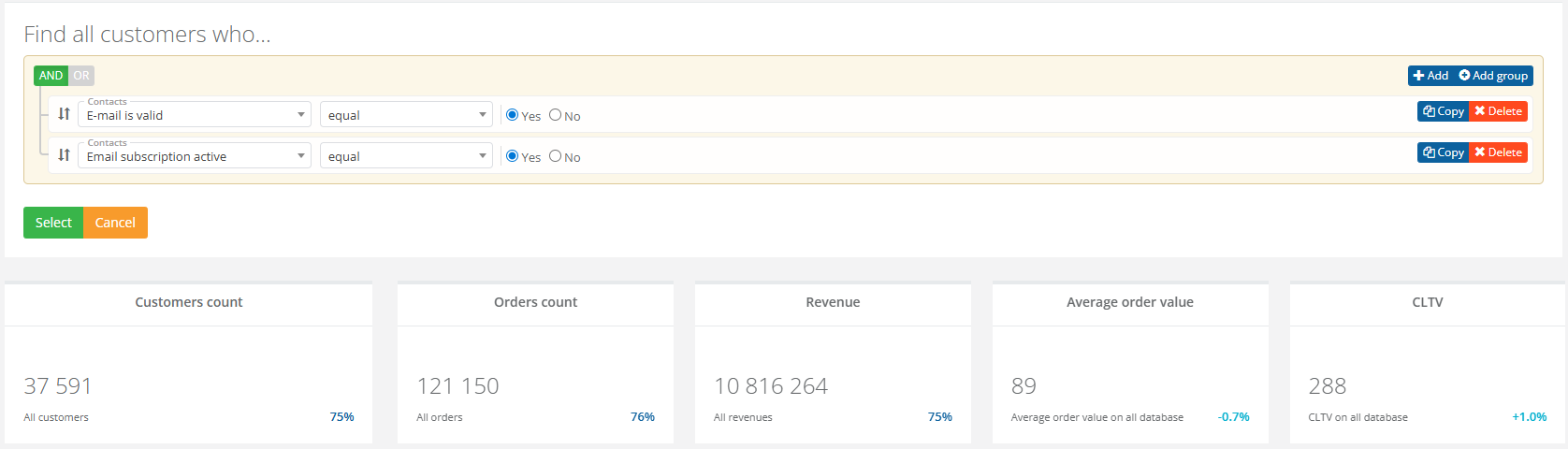Open the operator dropdown in first rule
Viewport: 1568px width, 449px height.
coord(406,115)
